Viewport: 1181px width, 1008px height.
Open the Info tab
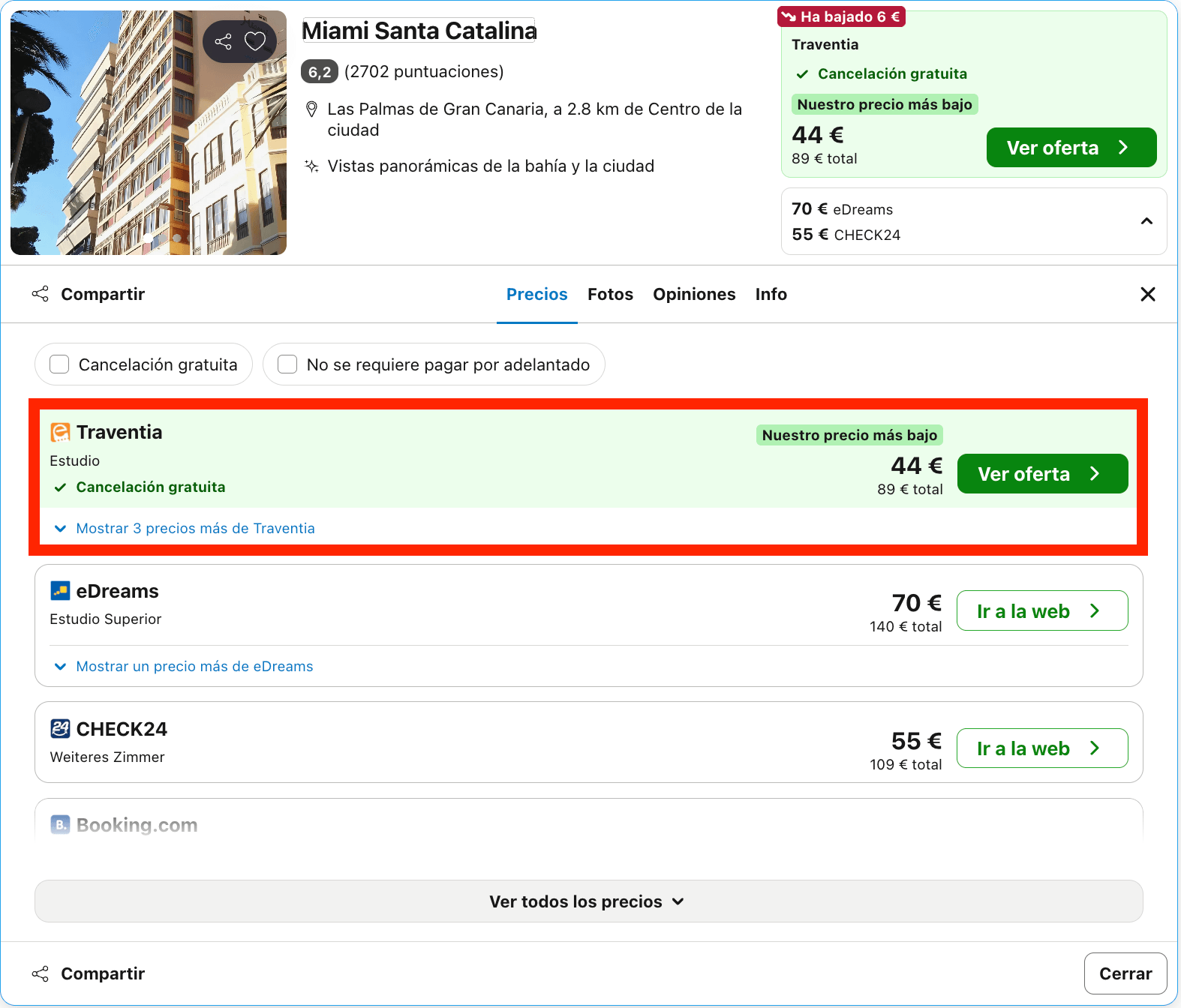pyautogui.click(x=771, y=294)
